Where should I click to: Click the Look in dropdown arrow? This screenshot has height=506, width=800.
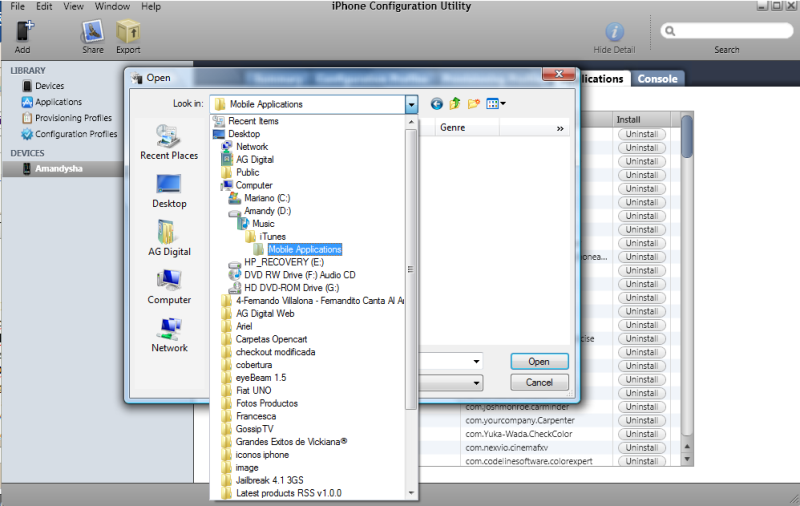pos(411,105)
